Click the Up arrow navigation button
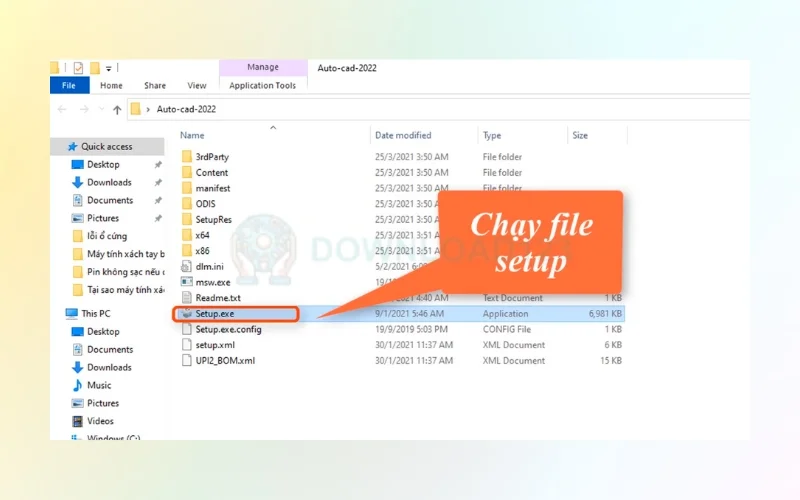The image size is (800, 500). pyautogui.click(x=117, y=109)
